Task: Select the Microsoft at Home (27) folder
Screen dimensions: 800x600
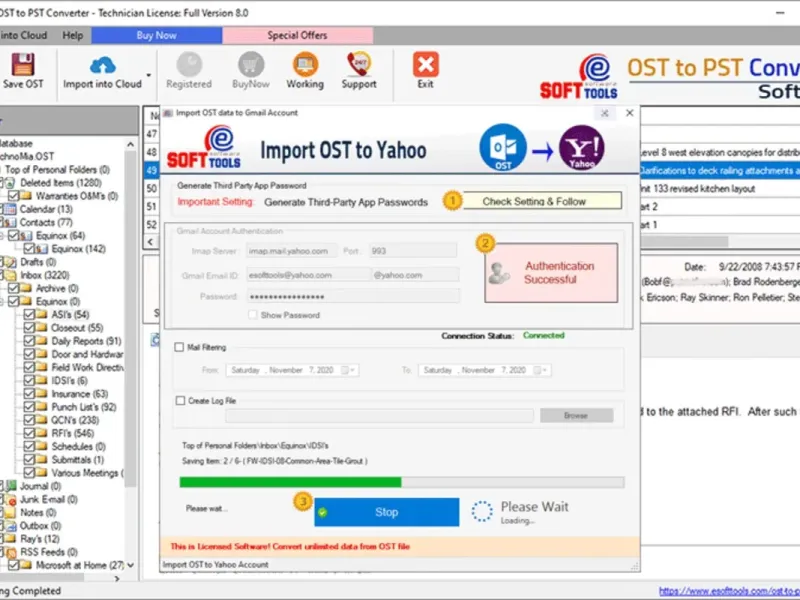Action: tap(80, 565)
